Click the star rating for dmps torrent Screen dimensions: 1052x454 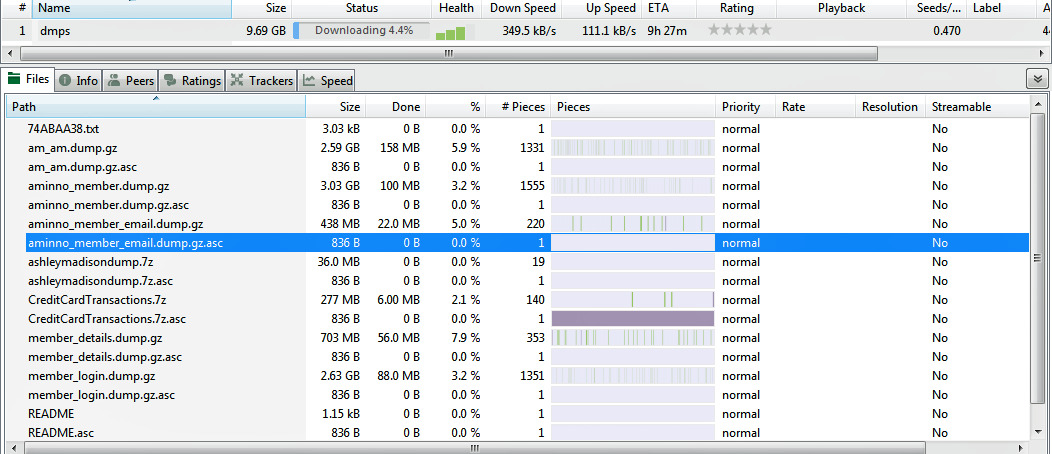[739, 31]
